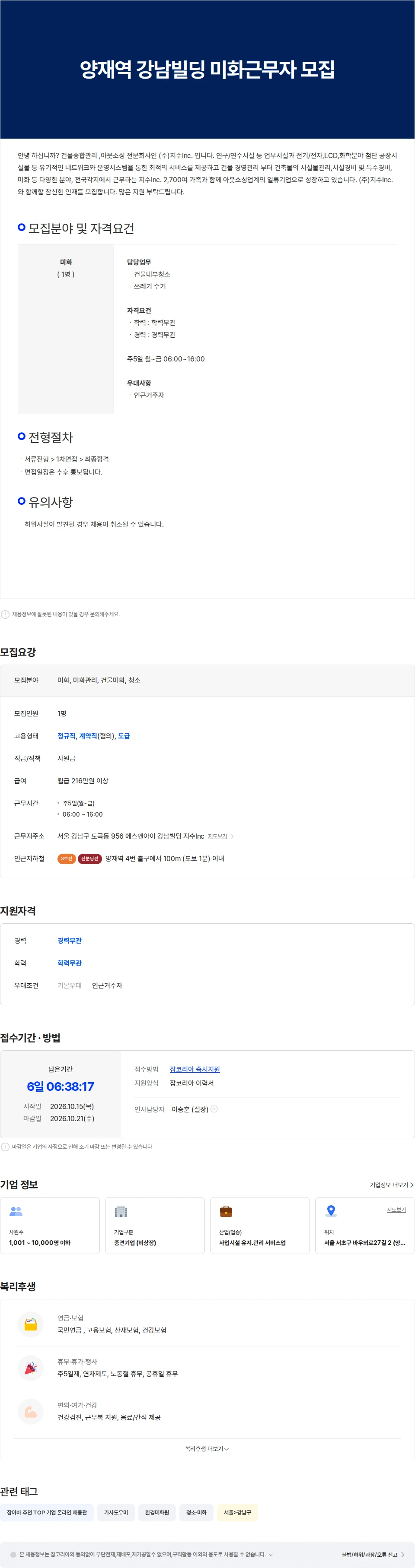Screen dimensions: 415x1568
Task: Click the 위치 서울 서초구 address card
Action: (365, 1225)
